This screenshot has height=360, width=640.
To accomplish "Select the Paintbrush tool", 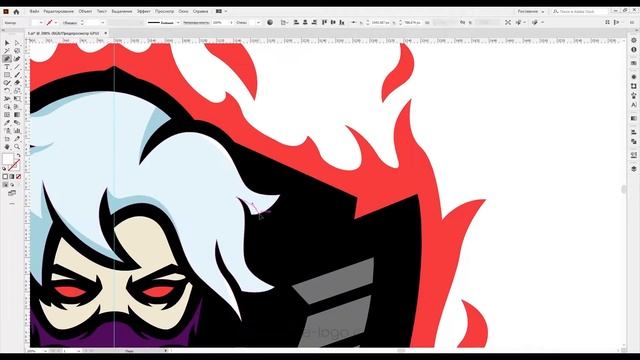I will coord(17,75).
